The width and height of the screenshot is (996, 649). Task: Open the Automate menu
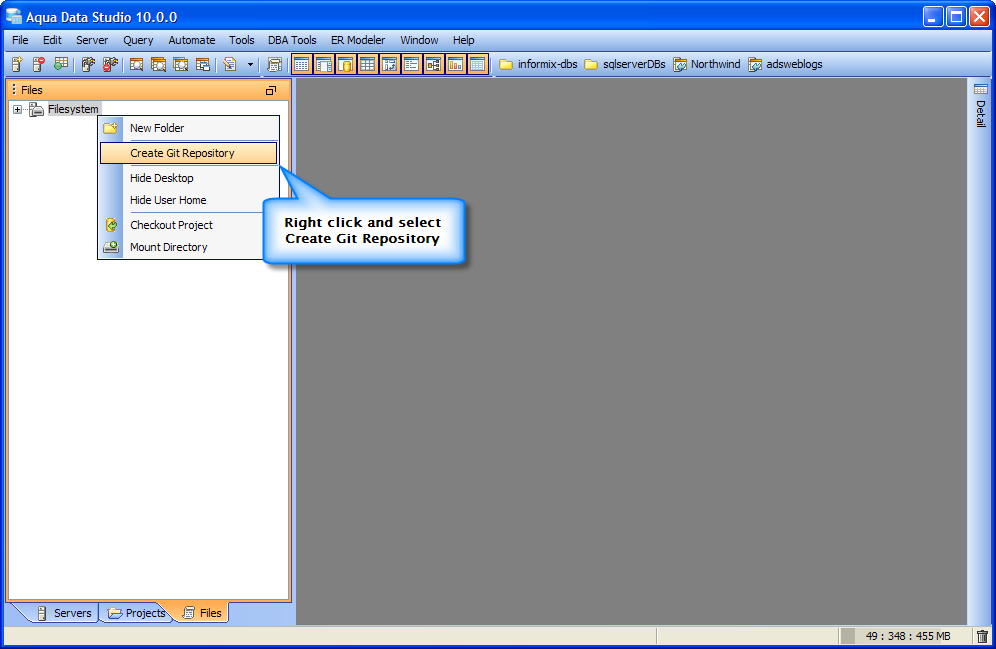(192, 40)
